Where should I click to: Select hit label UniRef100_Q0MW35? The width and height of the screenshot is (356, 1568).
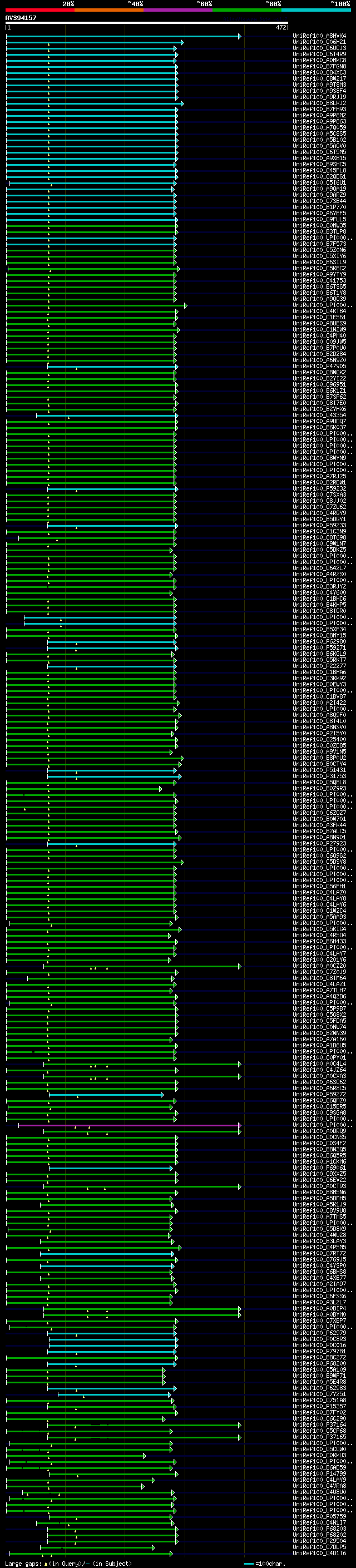(319, 225)
